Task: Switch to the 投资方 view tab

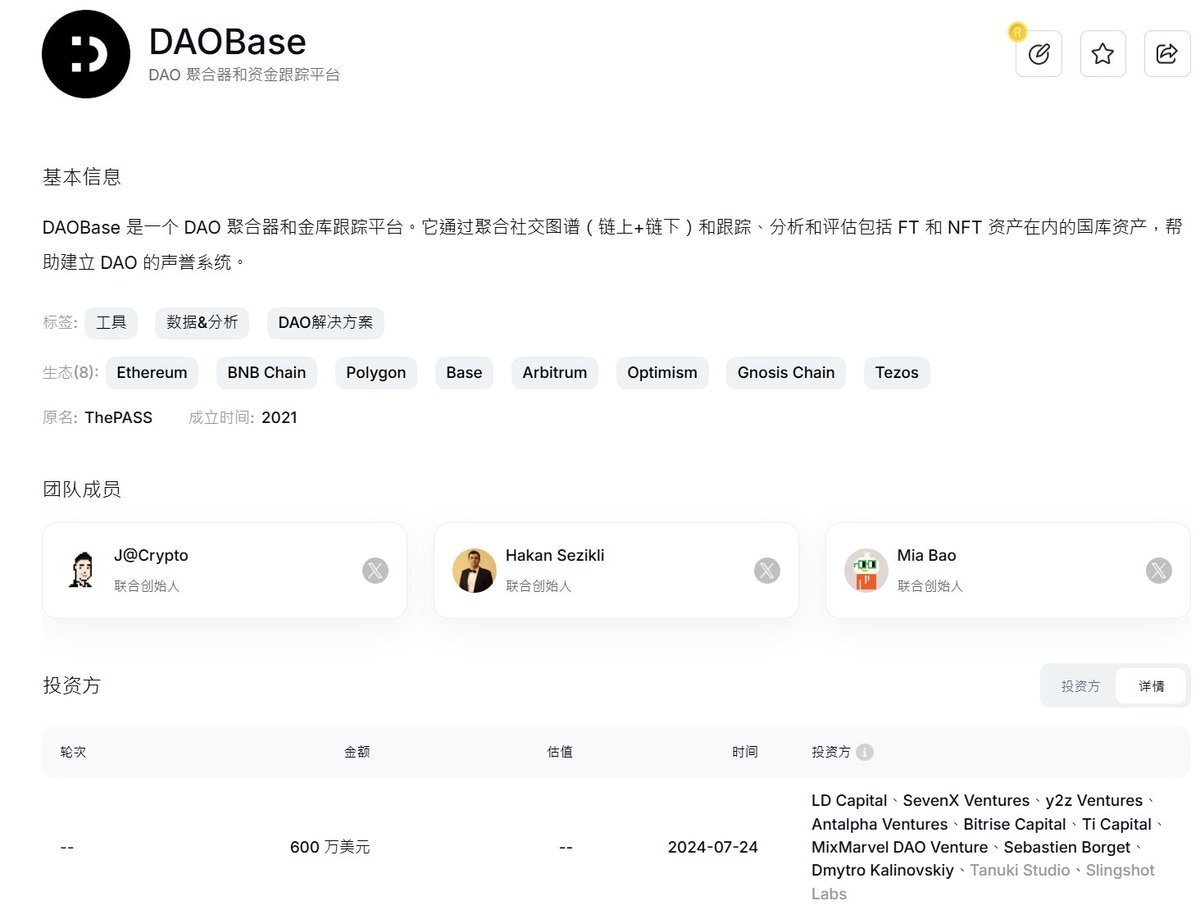Action: tap(1080, 686)
